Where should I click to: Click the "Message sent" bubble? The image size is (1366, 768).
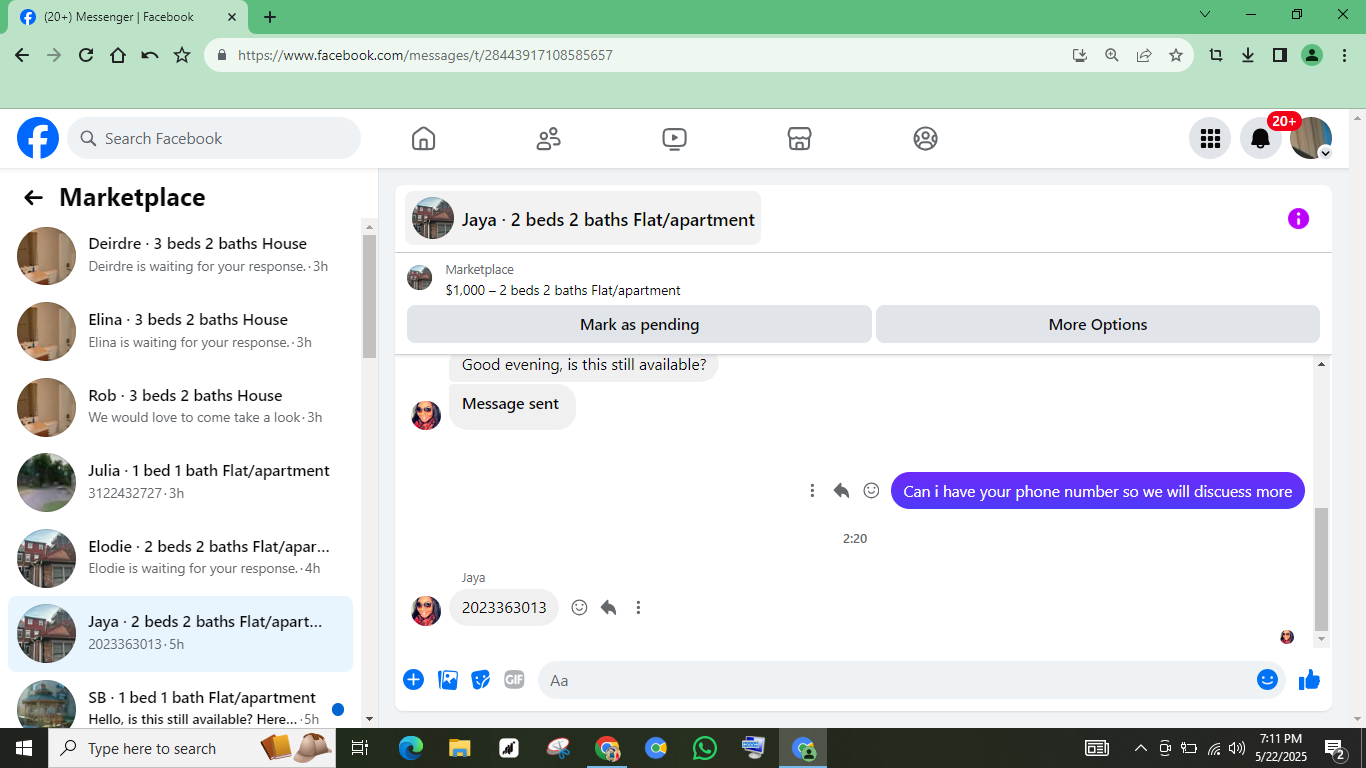click(511, 405)
